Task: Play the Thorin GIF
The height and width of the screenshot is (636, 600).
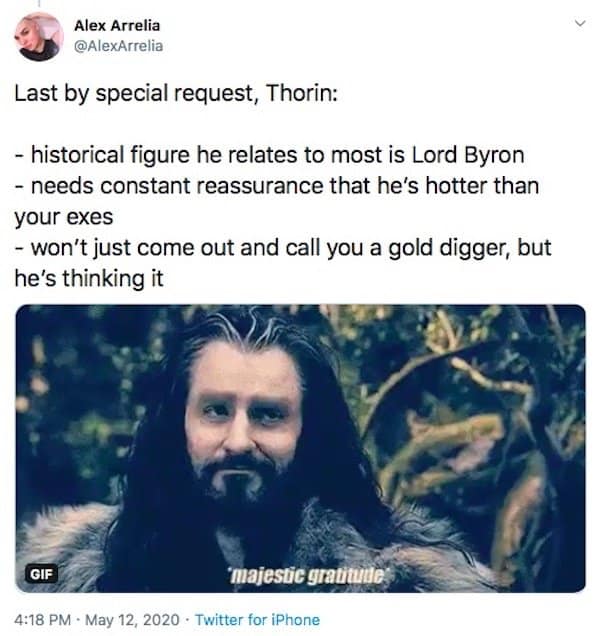Action: click(301, 448)
